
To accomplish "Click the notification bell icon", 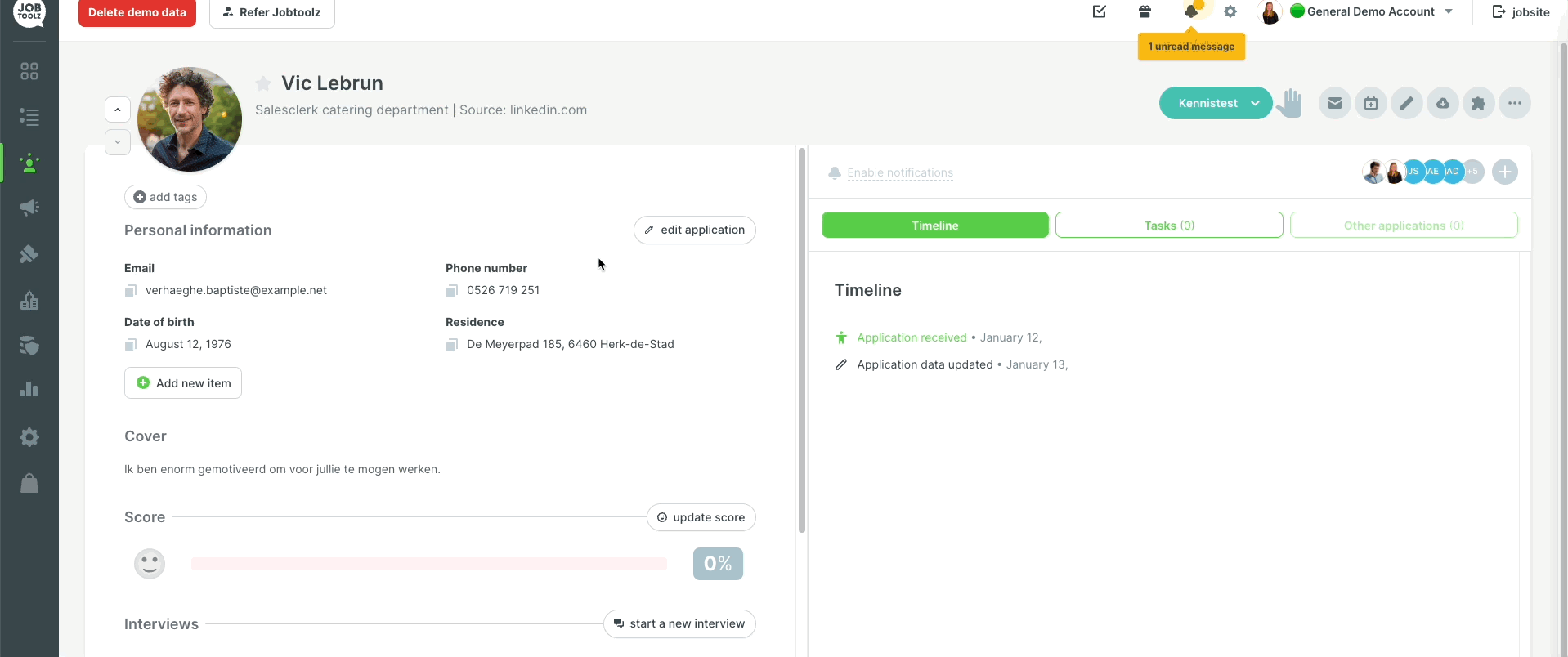I will click(x=1191, y=11).
